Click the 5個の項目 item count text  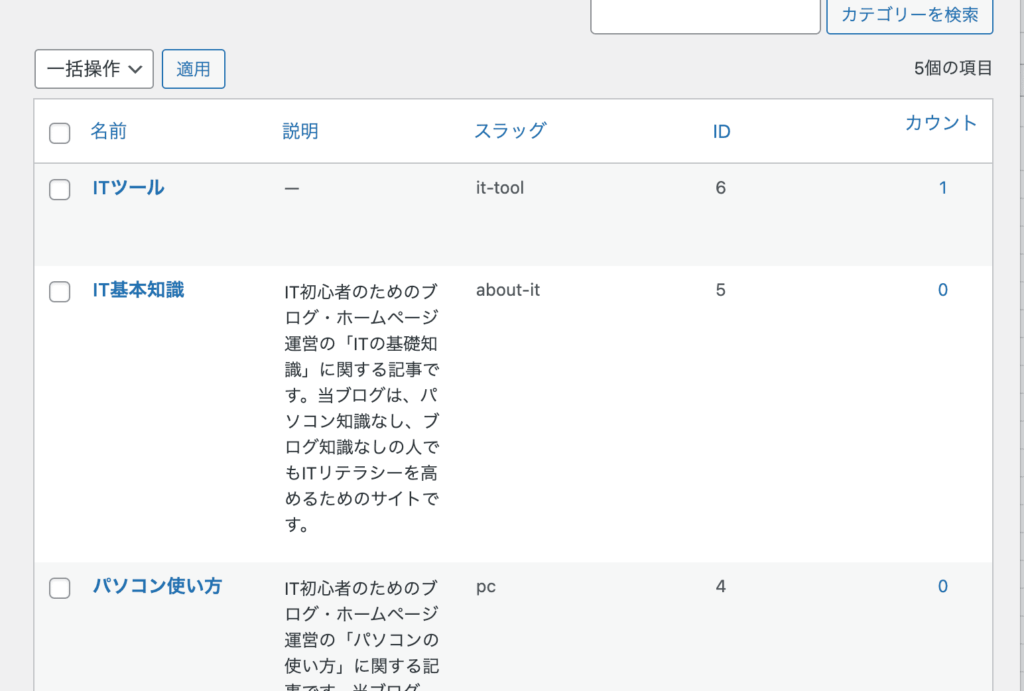(x=953, y=68)
